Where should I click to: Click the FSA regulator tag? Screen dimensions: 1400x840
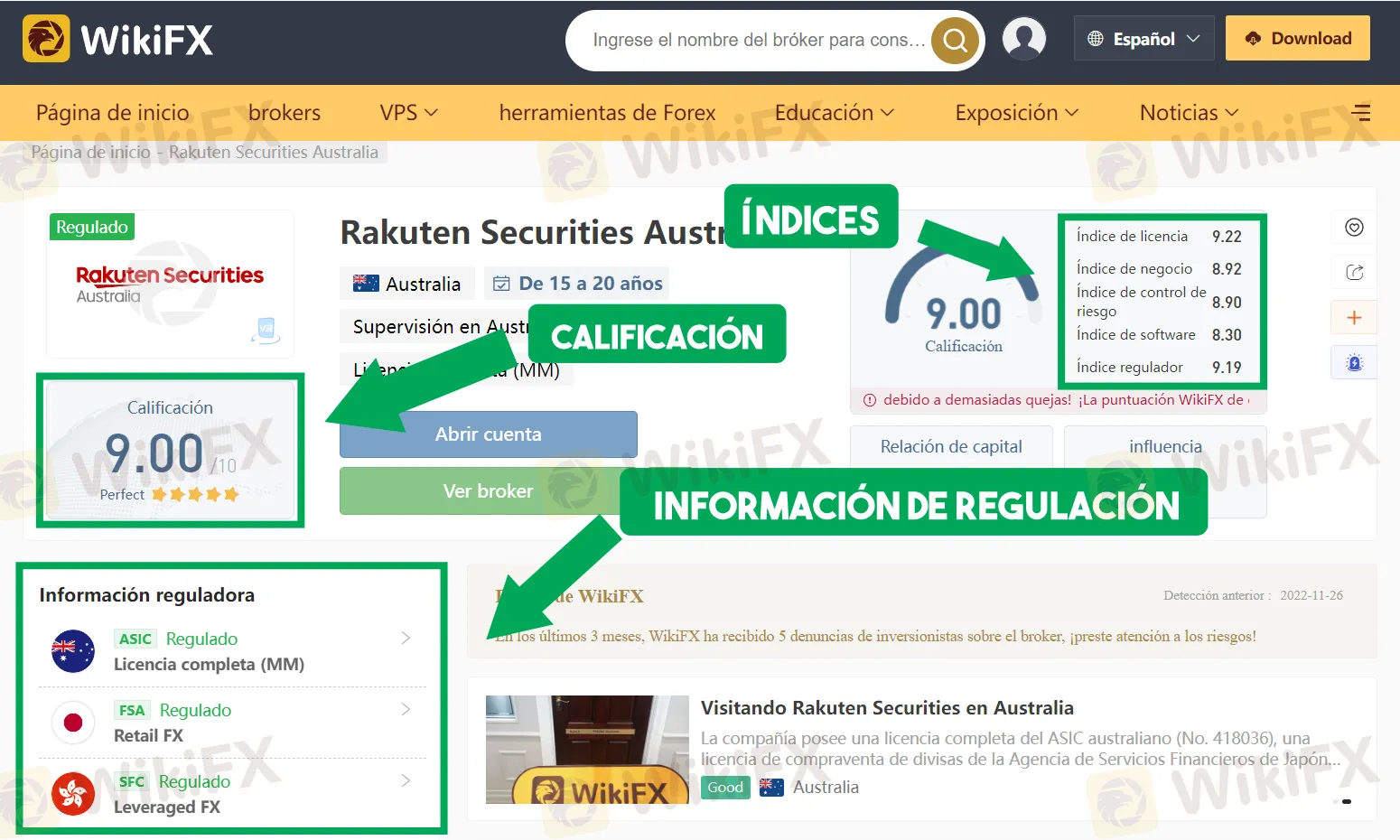click(132, 710)
